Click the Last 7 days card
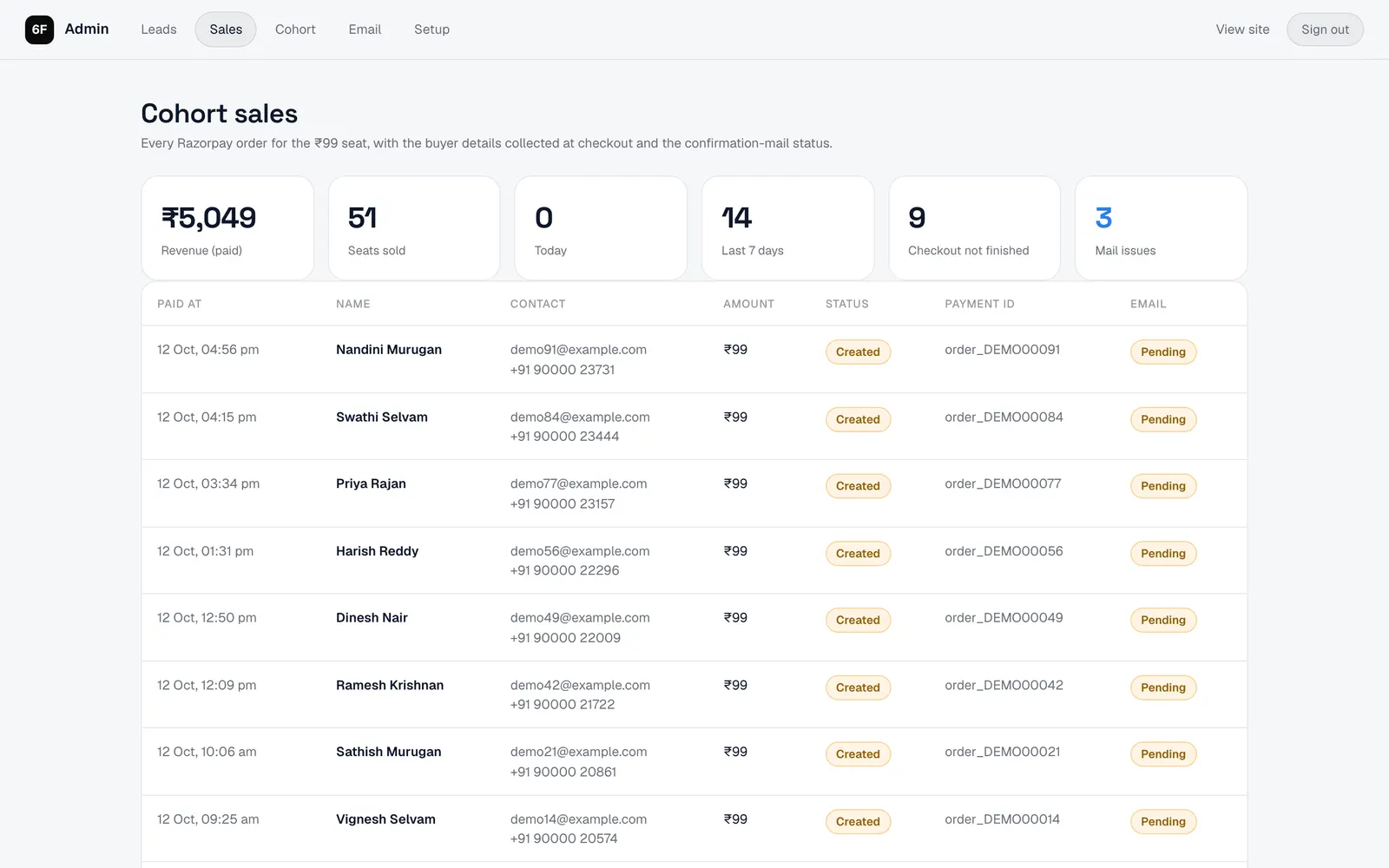The width and height of the screenshot is (1389, 868). click(x=787, y=228)
